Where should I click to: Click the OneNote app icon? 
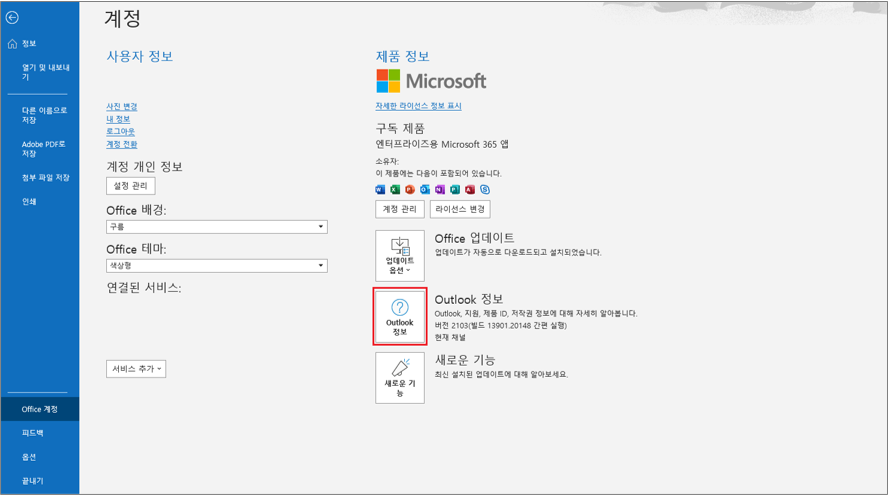pos(440,189)
